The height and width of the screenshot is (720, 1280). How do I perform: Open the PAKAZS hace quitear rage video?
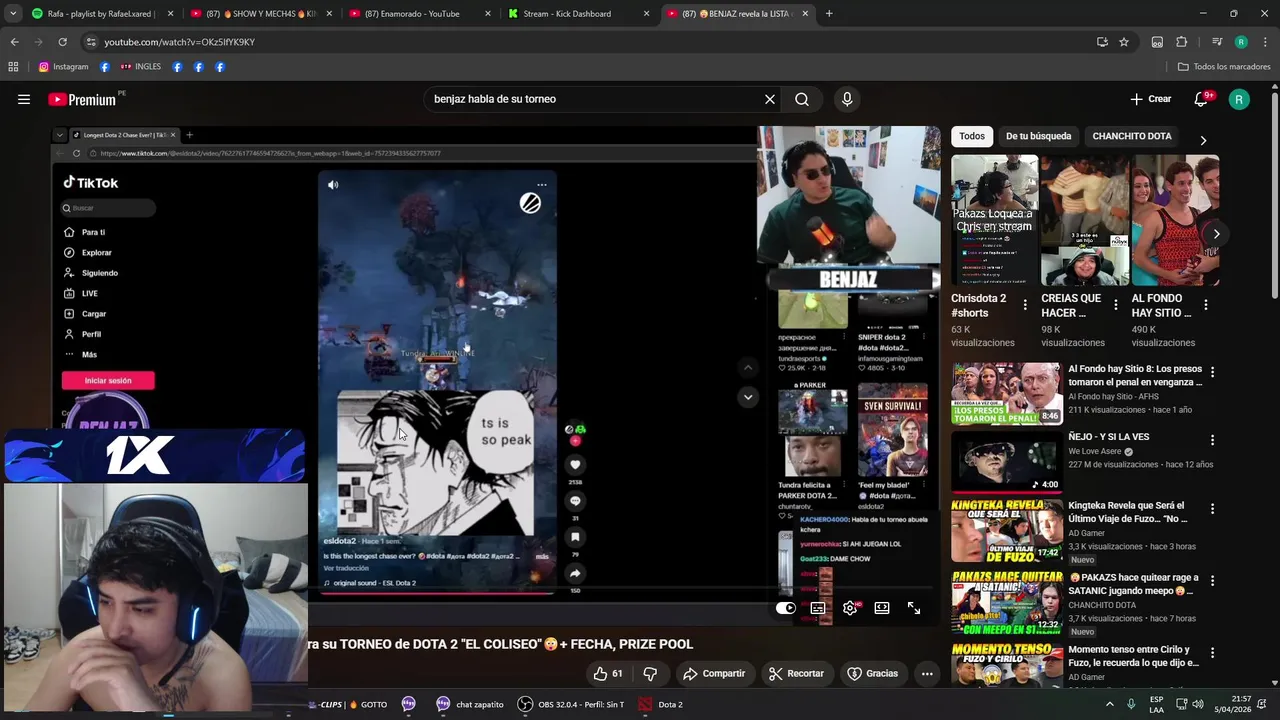pyautogui.click(x=1007, y=601)
